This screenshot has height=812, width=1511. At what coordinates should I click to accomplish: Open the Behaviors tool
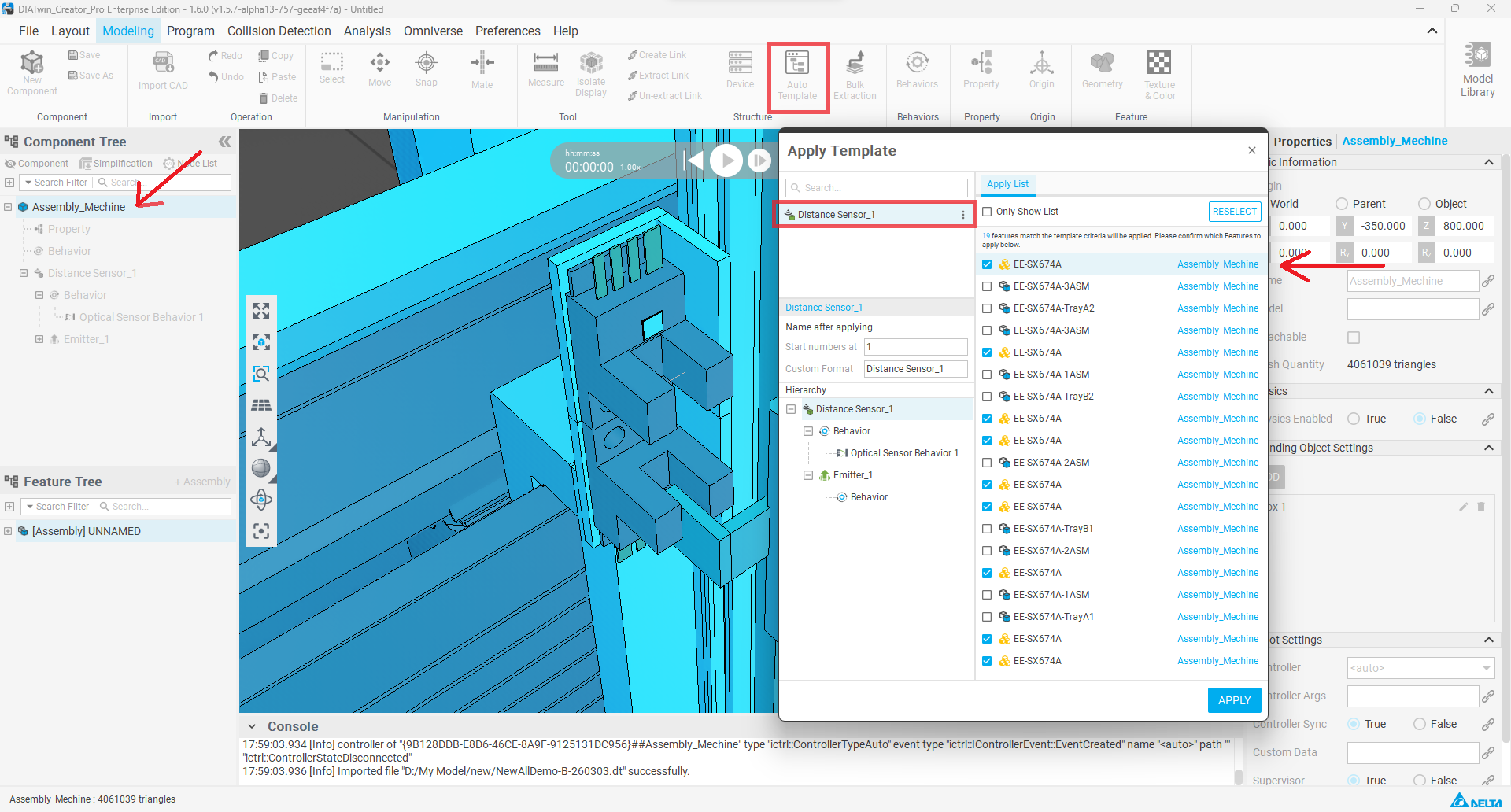click(x=917, y=70)
